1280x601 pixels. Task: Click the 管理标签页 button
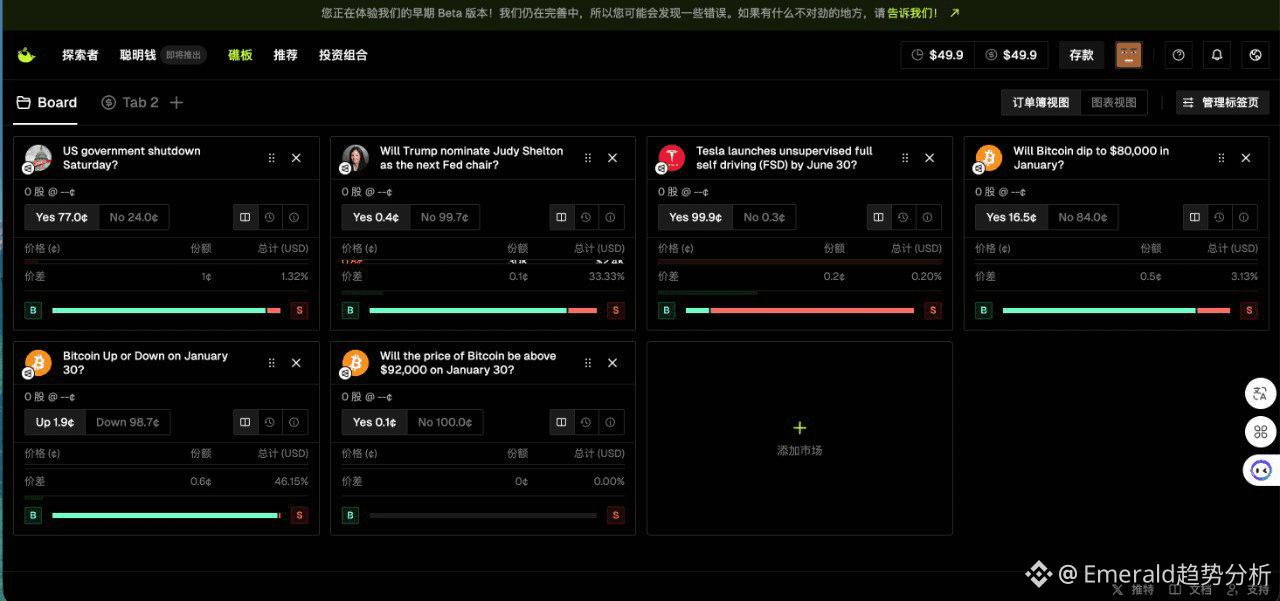[x=1222, y=102]
